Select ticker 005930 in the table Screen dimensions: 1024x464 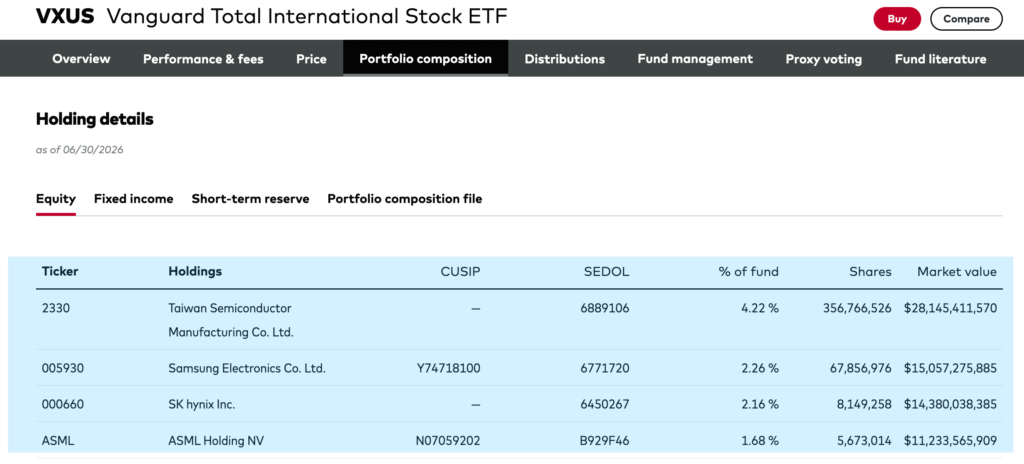(63, 368)
